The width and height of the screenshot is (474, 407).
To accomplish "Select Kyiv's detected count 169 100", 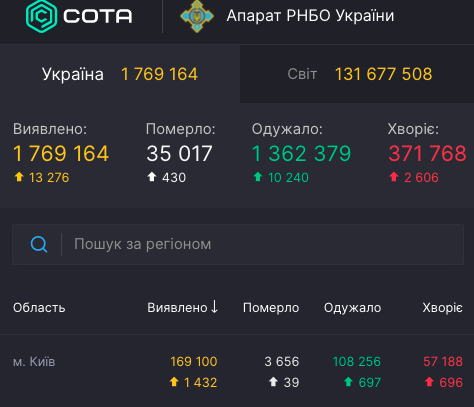I will click(194, 362).
